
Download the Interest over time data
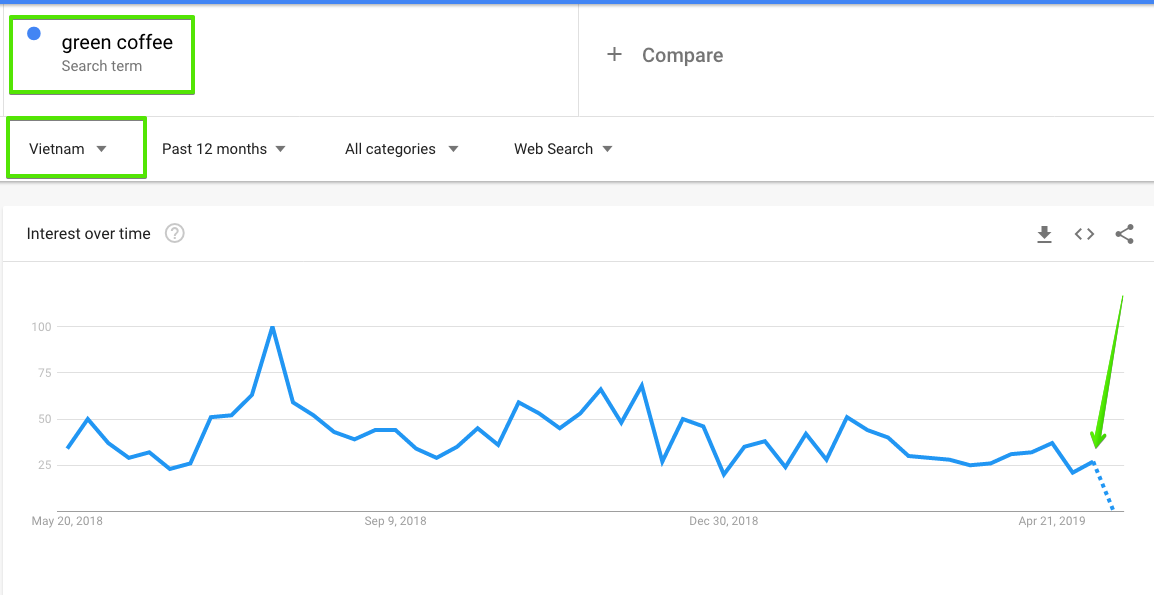point(1044,234)
